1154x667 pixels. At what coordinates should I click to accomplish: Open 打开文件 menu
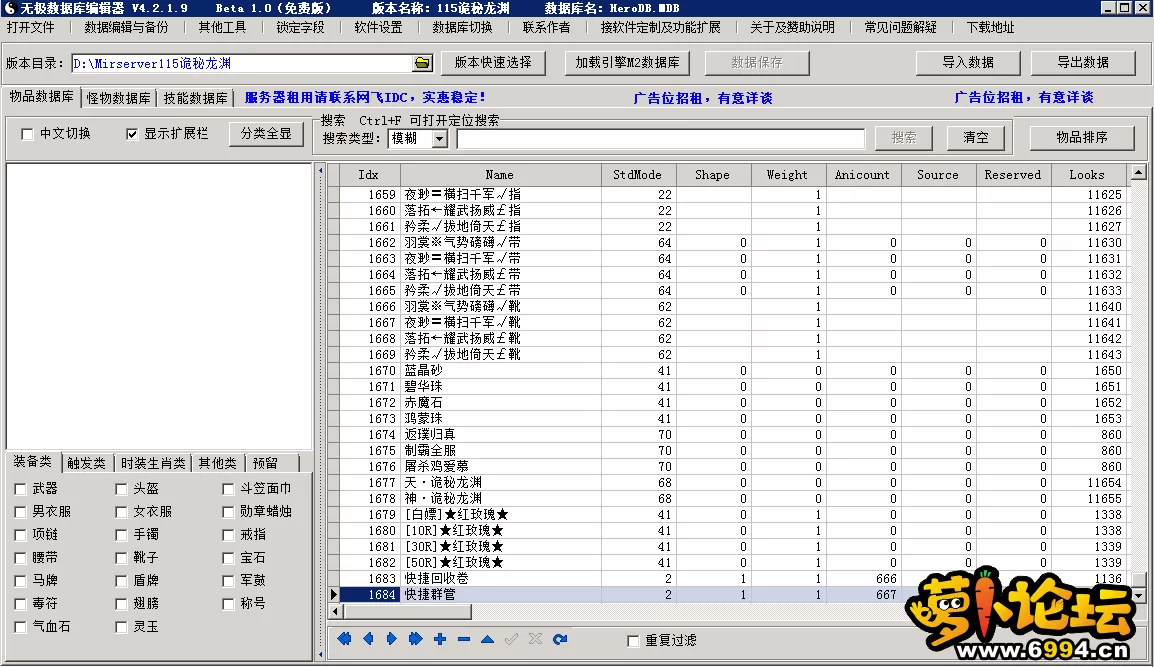pyautogui.click(x=30, y=27)
